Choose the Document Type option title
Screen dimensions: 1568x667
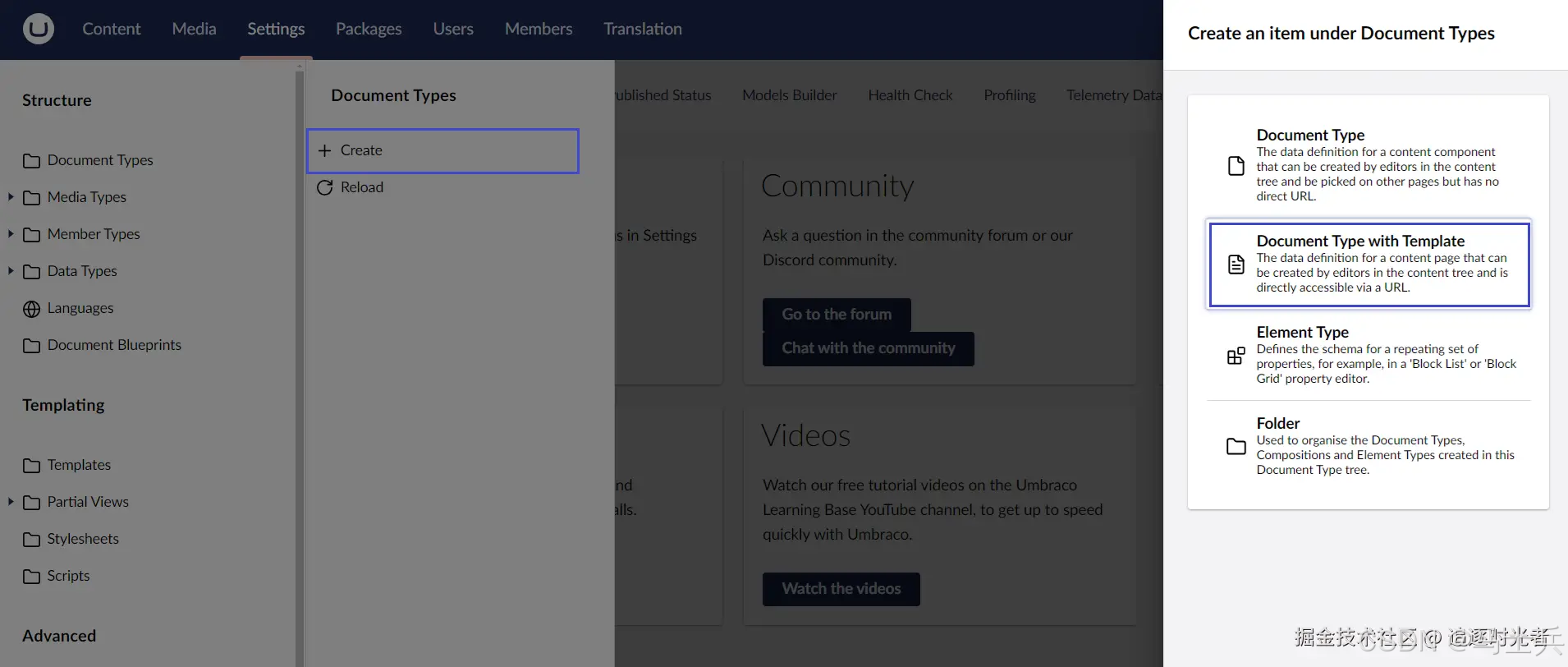tap(1310, 135)
